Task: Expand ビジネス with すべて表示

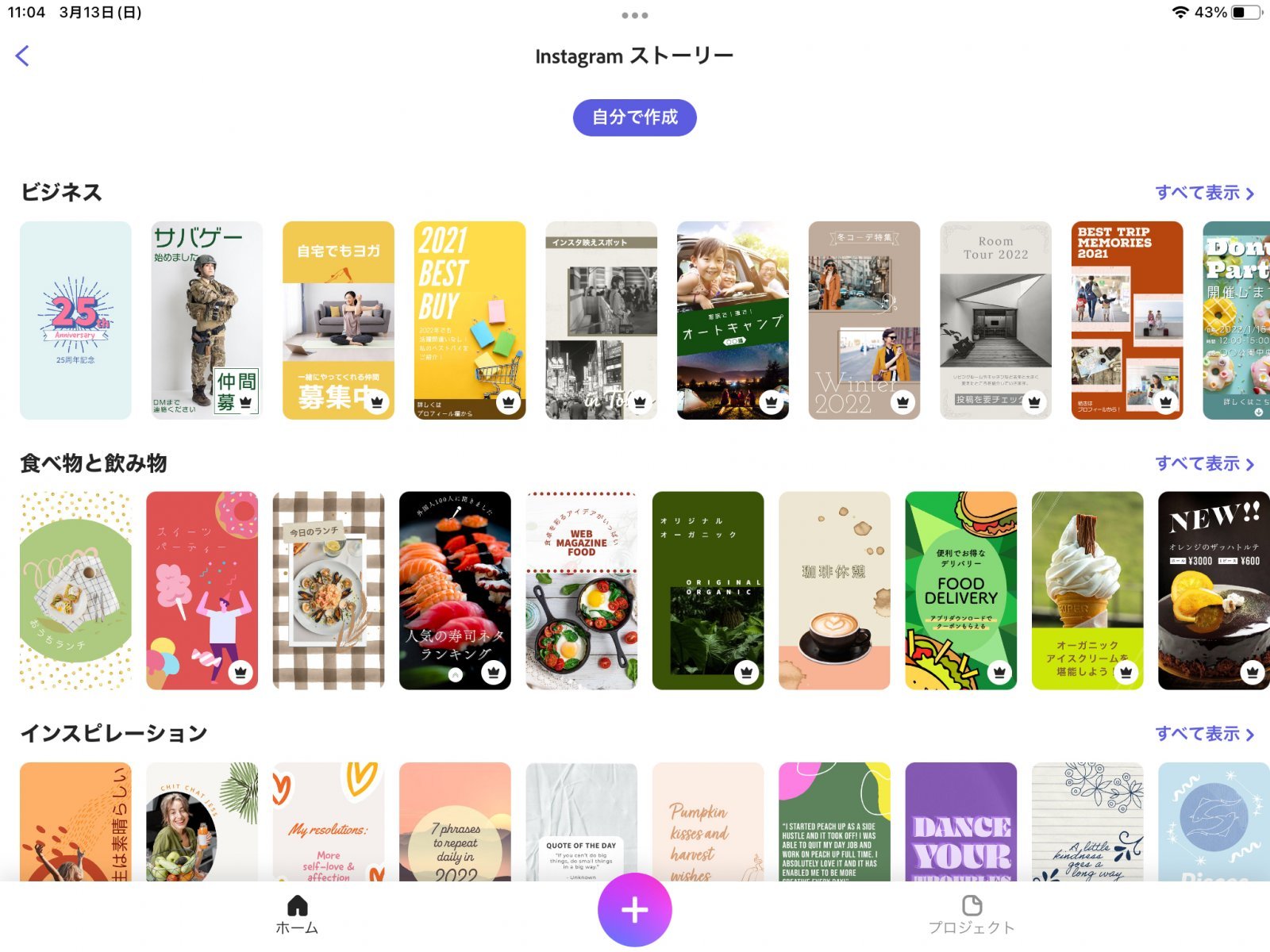Action: click(1204, 193)
